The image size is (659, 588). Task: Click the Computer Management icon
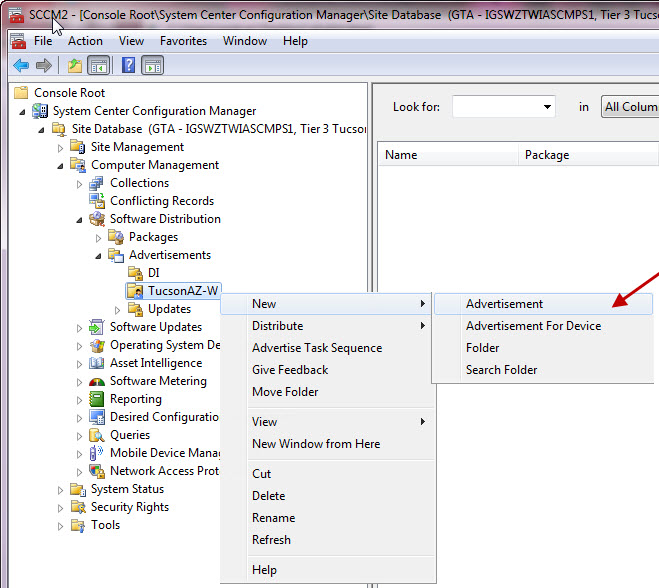click(78, 165)
